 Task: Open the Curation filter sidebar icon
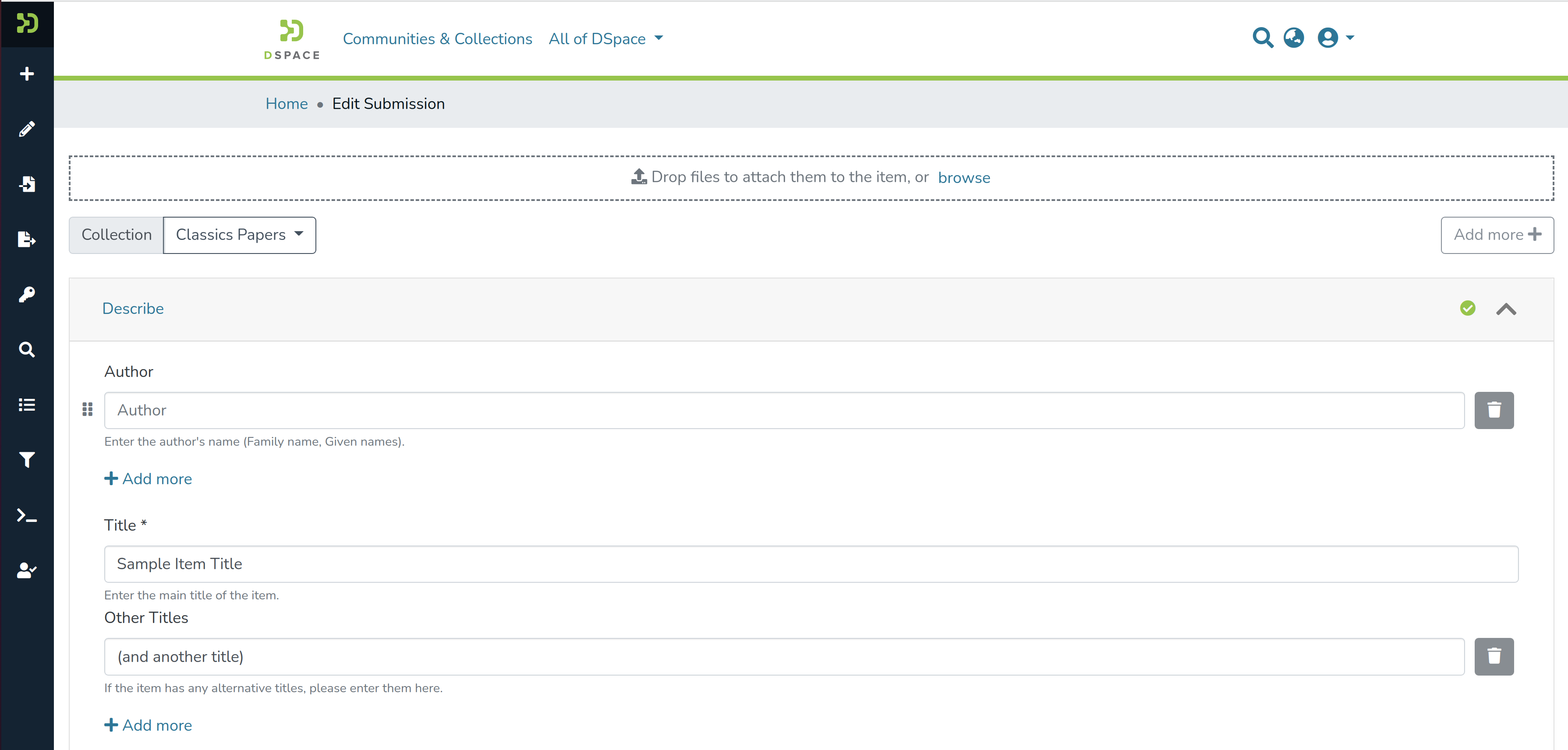[27, 460]
